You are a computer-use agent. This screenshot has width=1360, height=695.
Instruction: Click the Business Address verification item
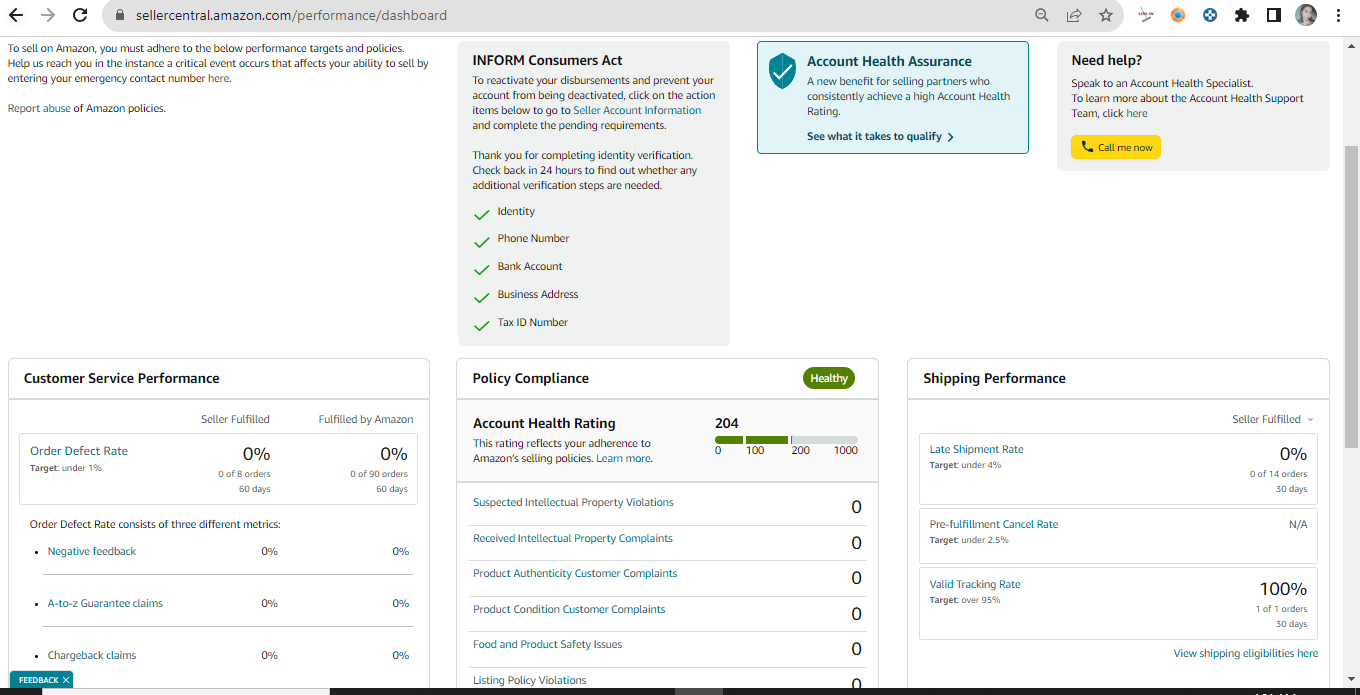526,295
